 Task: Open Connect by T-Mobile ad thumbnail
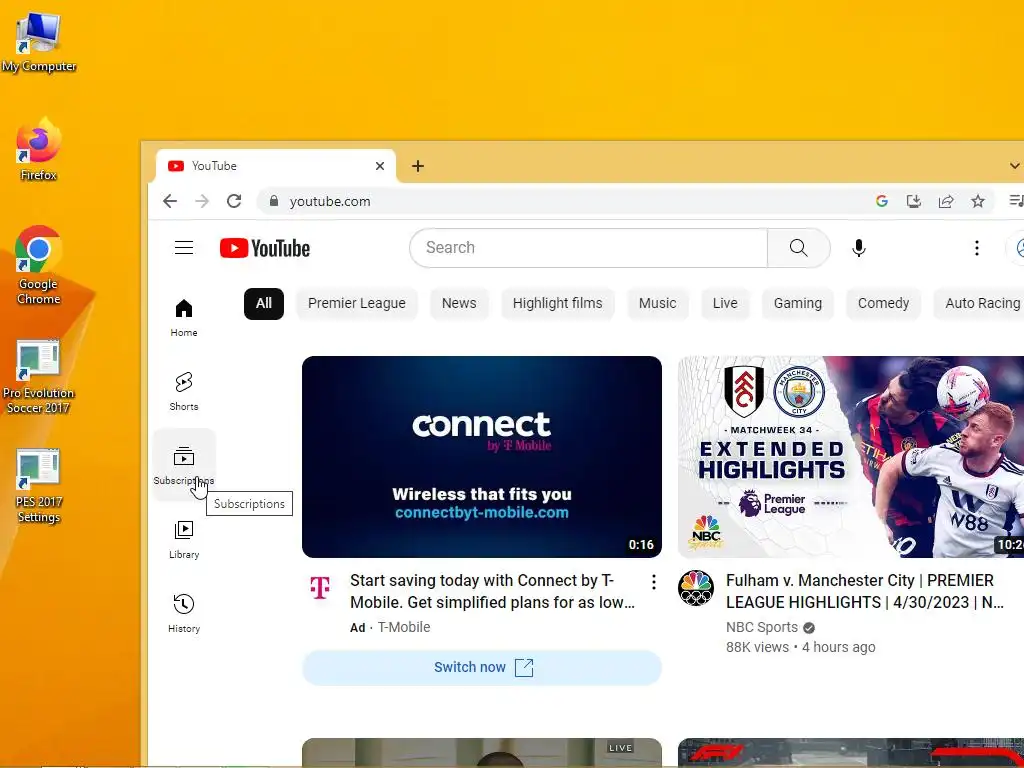point(482,456)
